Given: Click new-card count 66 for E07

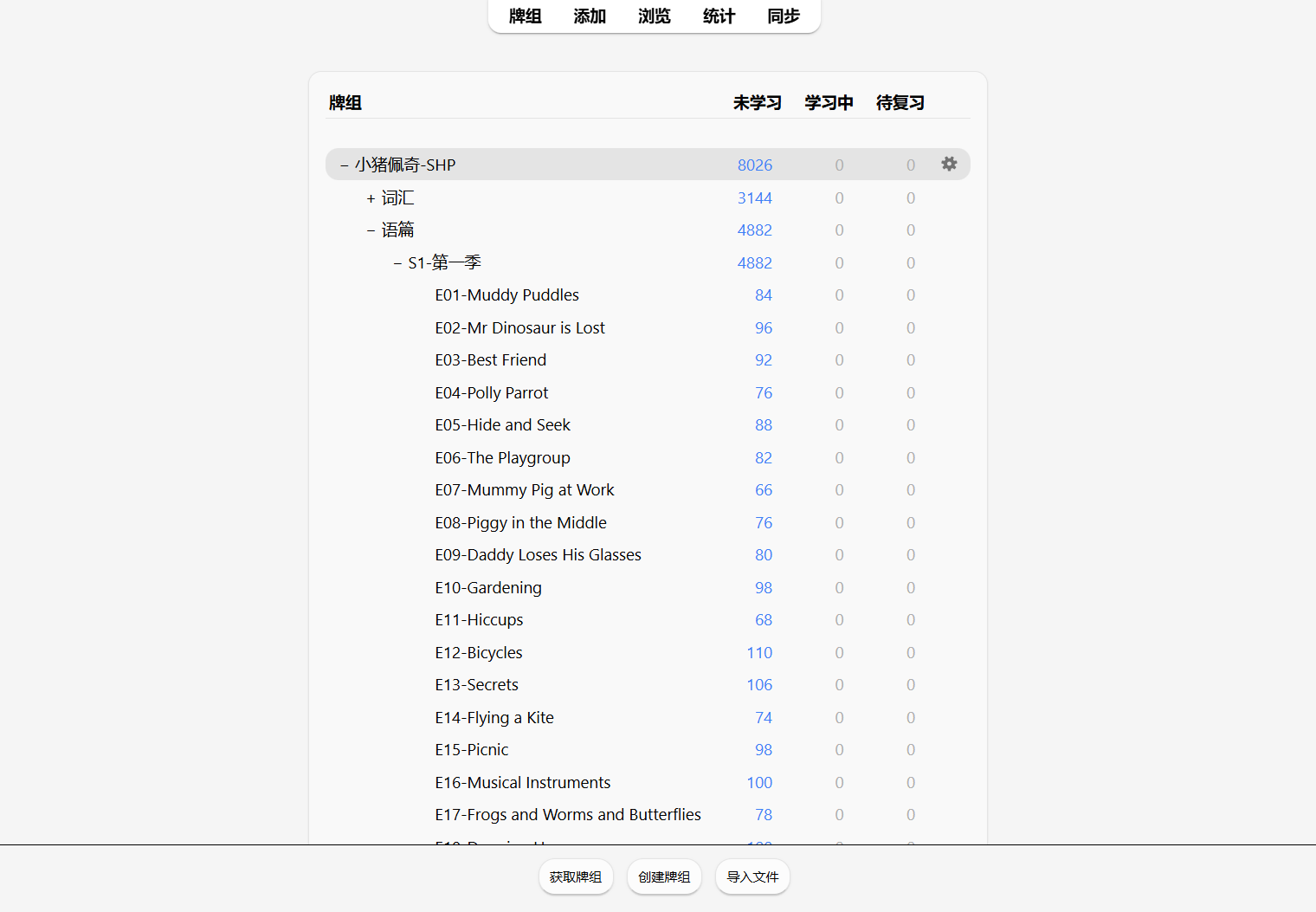Looking at the screenshot, I should click(764, 490).
